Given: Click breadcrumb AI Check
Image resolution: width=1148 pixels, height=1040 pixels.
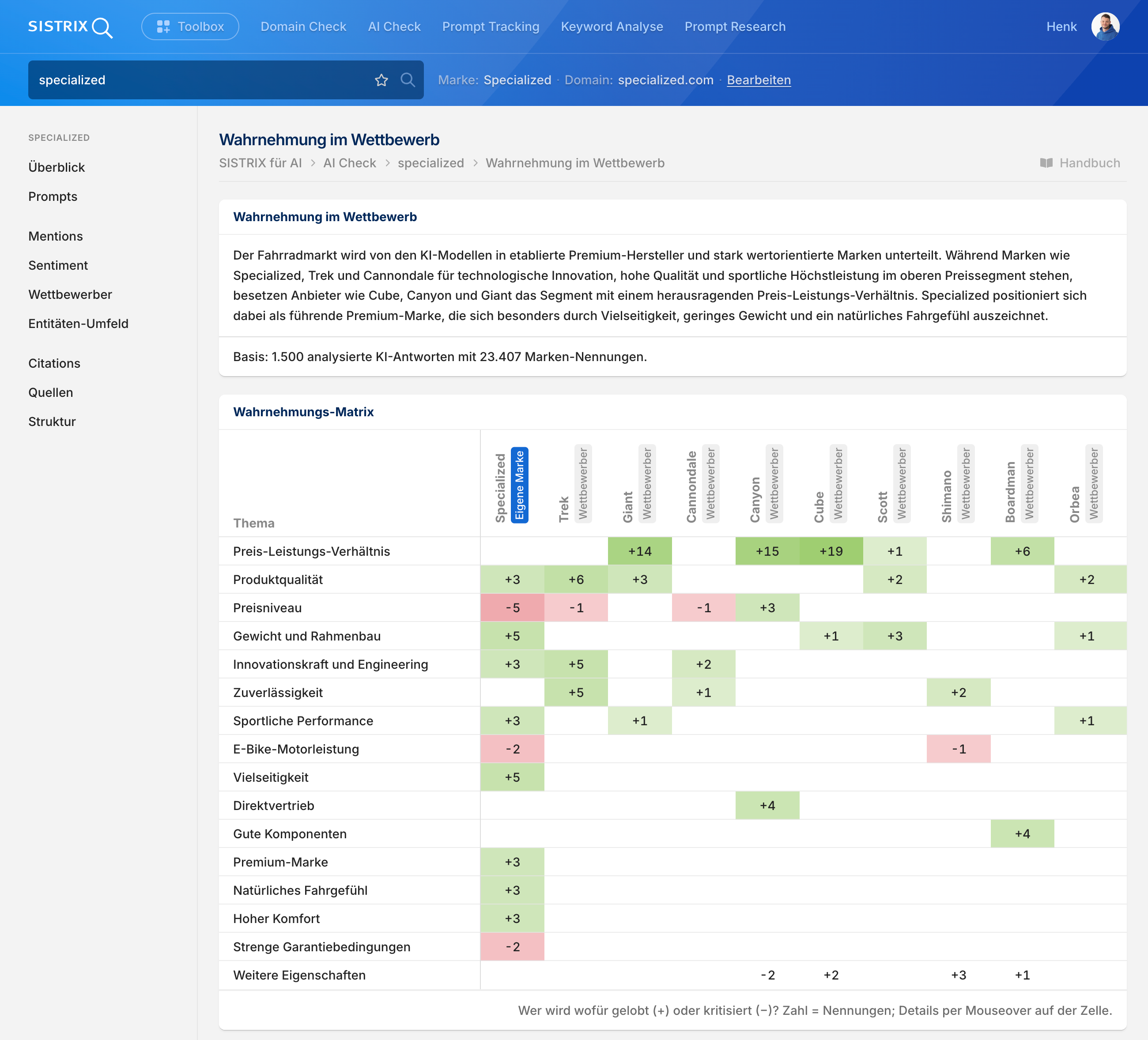Looking at the screenshot, I should click(x=350, y=163).
